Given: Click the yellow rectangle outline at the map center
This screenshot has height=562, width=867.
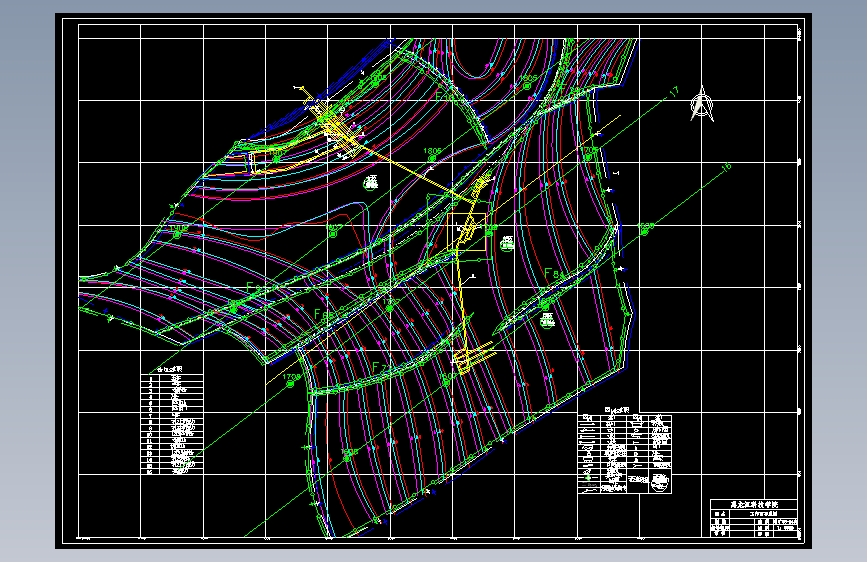Looking at the screenshot, I should [466, 232].
